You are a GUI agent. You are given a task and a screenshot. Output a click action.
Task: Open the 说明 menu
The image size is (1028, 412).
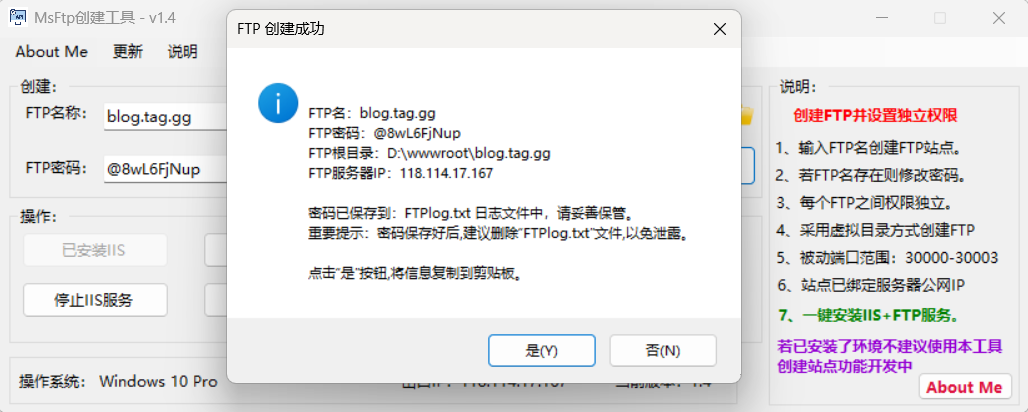[x=182, y=52]
